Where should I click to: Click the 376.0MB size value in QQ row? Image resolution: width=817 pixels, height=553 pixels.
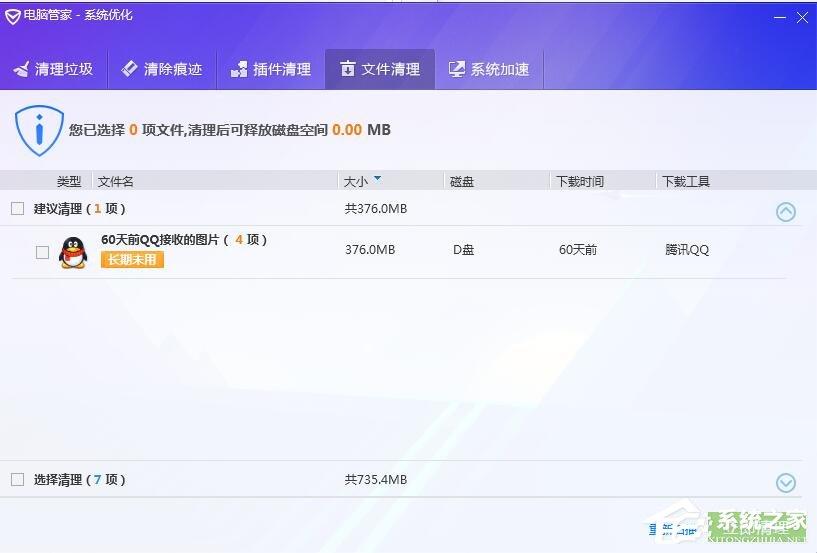coord(370,250)
